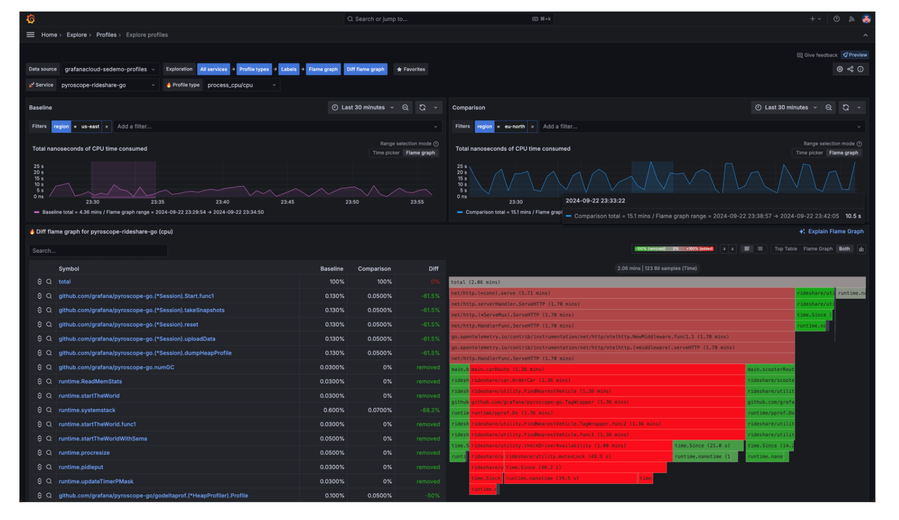Image resolution: width=899 pixels, height=520 pixels.
Task: Open Baseline refresh interval dropdown
Action: [435, 108]
